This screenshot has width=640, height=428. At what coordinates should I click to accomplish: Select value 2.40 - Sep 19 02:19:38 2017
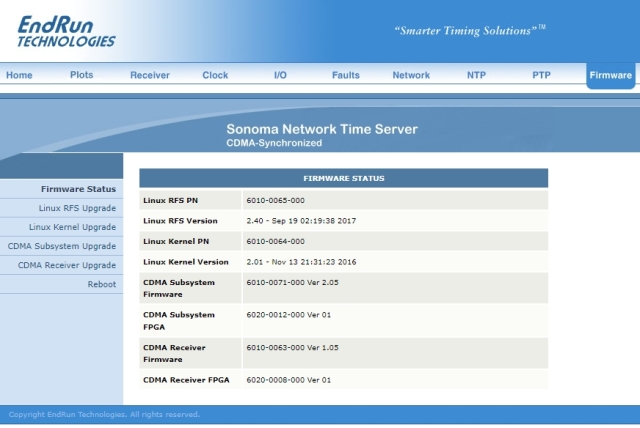click(x=301, y=221)
